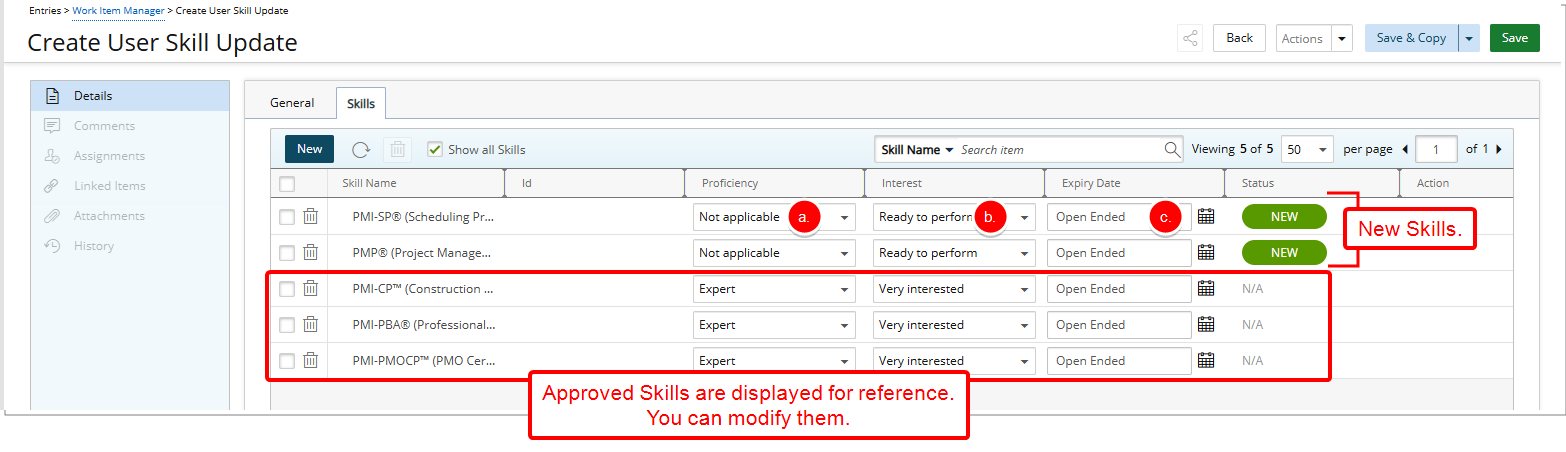Click the green Save button
Viewport: 1566px width, 452px height.
click(x=1514, y=38)
